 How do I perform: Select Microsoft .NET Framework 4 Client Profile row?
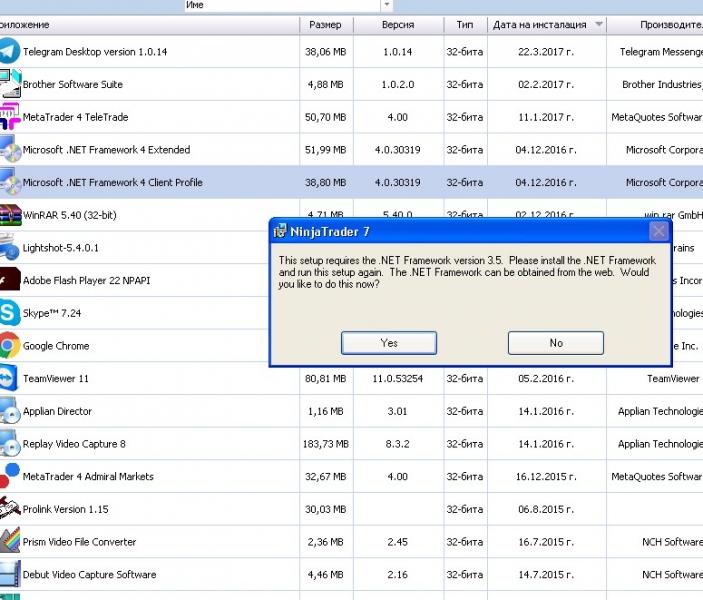tap(352, 183)
